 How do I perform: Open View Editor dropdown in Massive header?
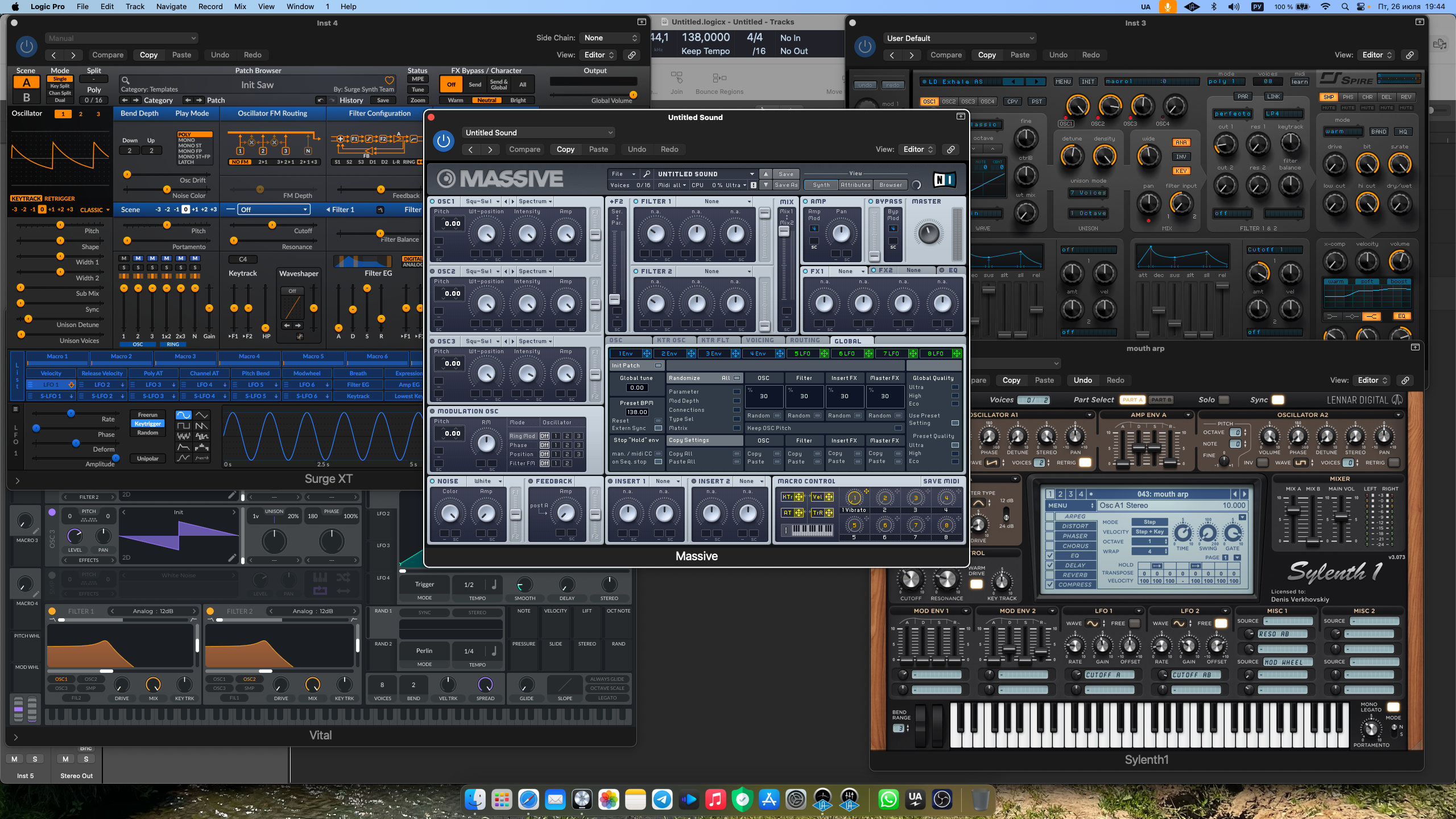[917, 150]
